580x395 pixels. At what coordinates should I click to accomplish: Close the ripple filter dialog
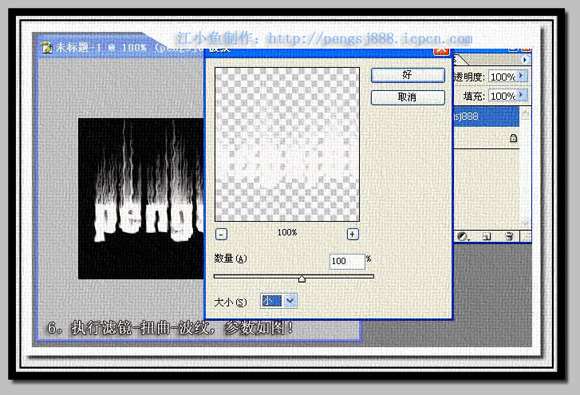[x=441, y=50]
